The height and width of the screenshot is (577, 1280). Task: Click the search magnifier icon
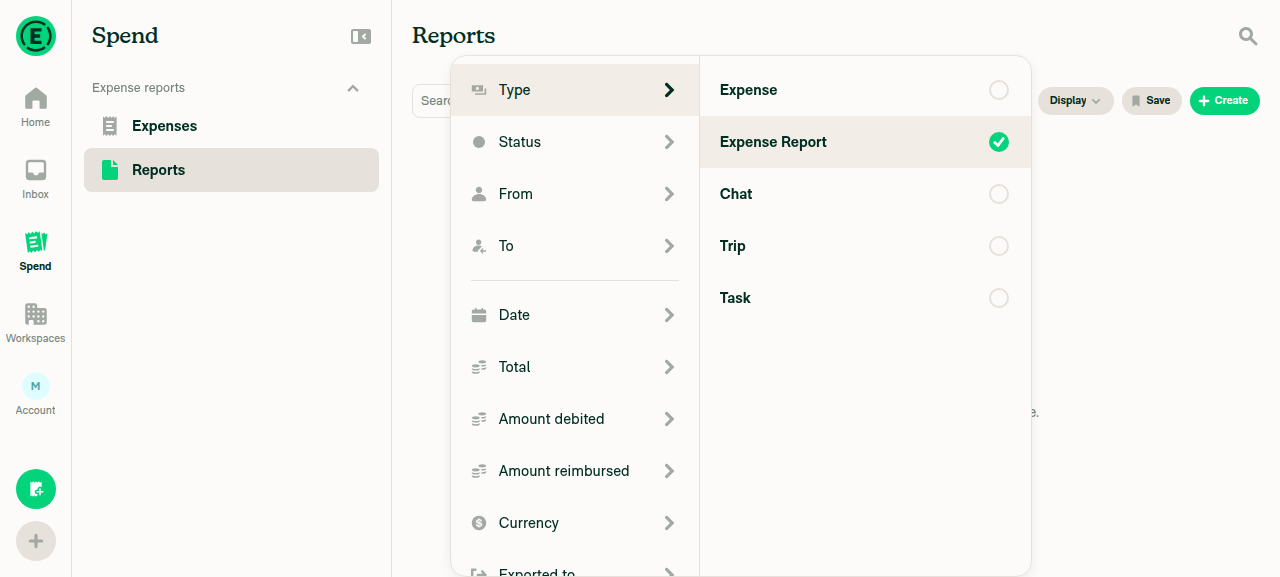pyautogui.click(x=1248, y=36)
